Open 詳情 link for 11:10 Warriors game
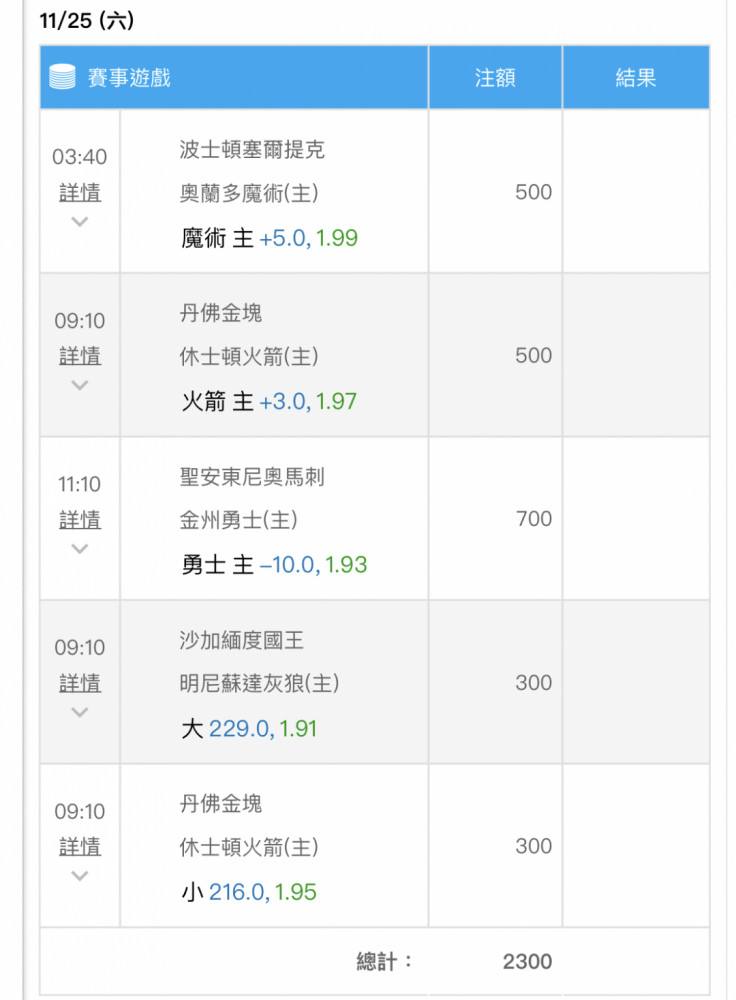Viewport: 736px width, 1000px height. pyautogui.click(x=80, y=519)
